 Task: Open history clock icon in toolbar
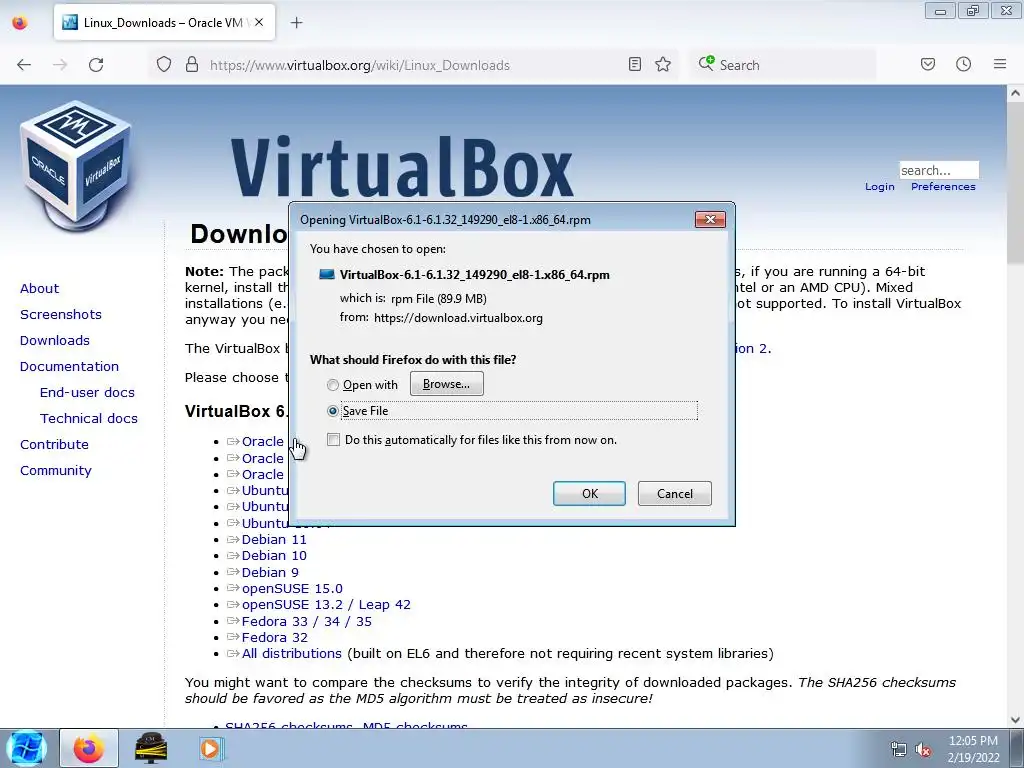pyautogui.click(x=963, y=64)
